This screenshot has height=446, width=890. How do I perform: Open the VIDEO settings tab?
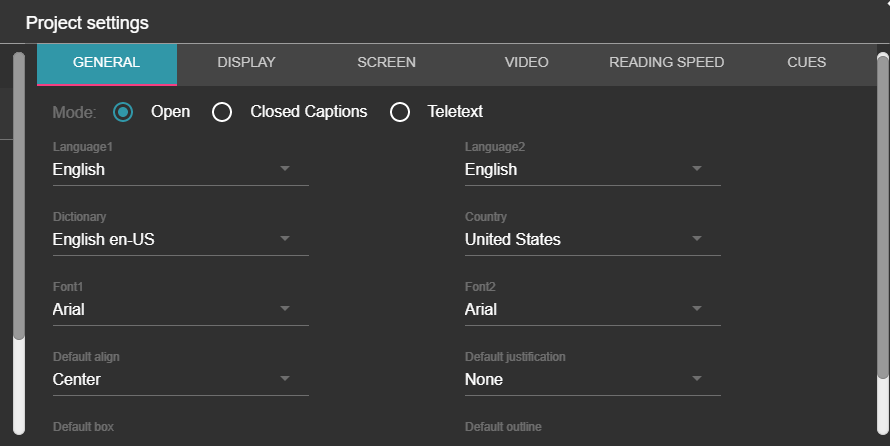click(x=526, y=62)
